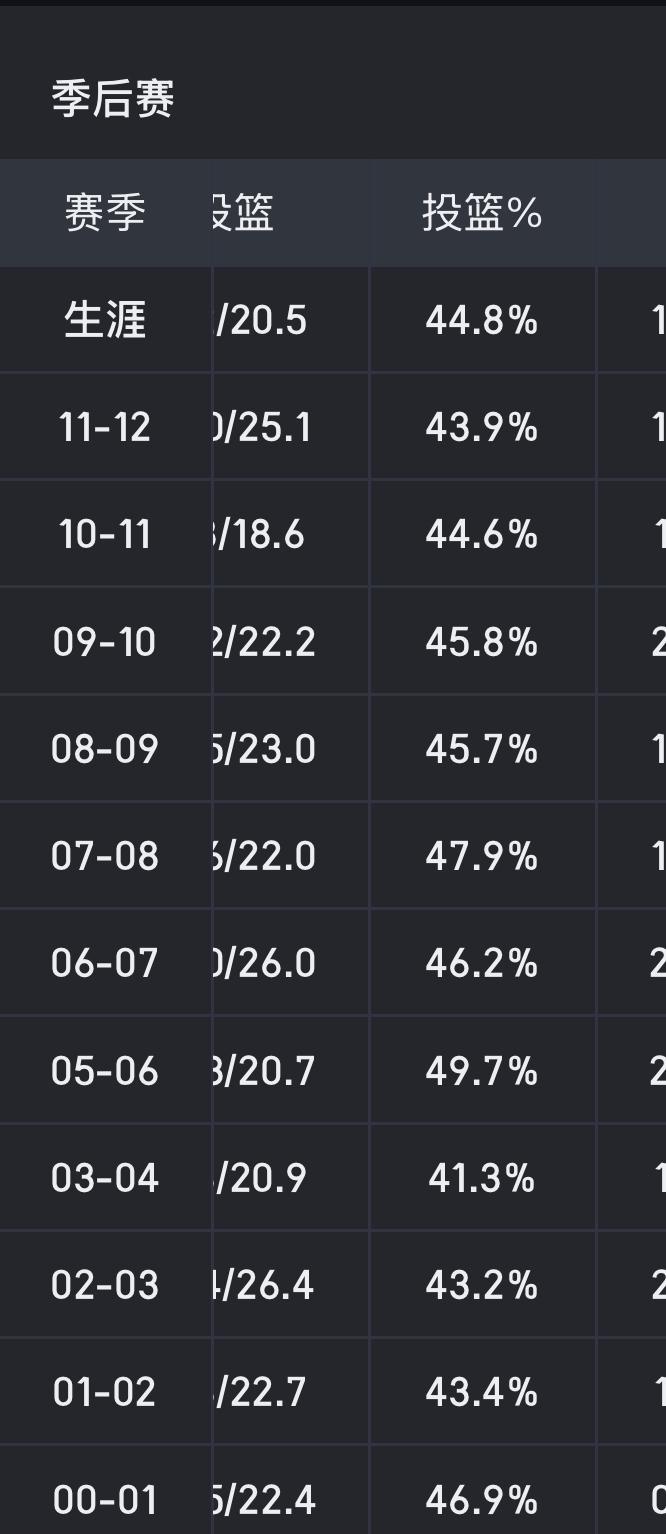
Task: Tap the 05-06 season label
Action: tap(105, 1071)
